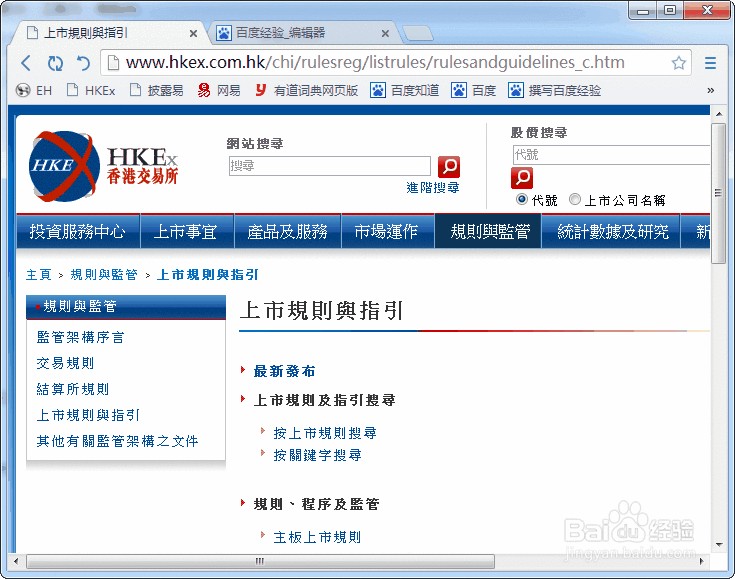This screenshot has width=735, height=579.
Task: Open the 投資服務中心 menu
Action: (78, 231)
